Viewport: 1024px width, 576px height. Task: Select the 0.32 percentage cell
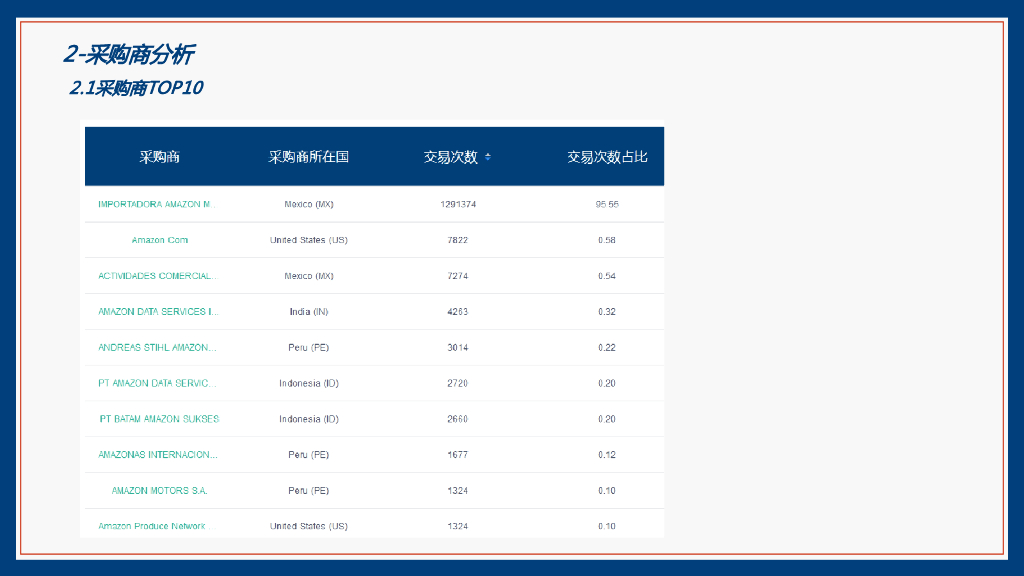coord(607,312)
